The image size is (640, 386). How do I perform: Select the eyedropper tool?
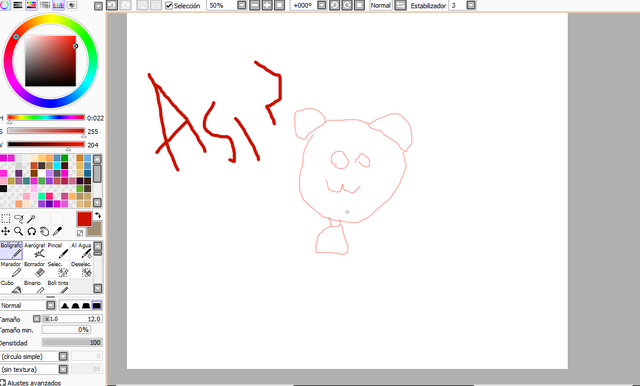[x=58, y=231]
